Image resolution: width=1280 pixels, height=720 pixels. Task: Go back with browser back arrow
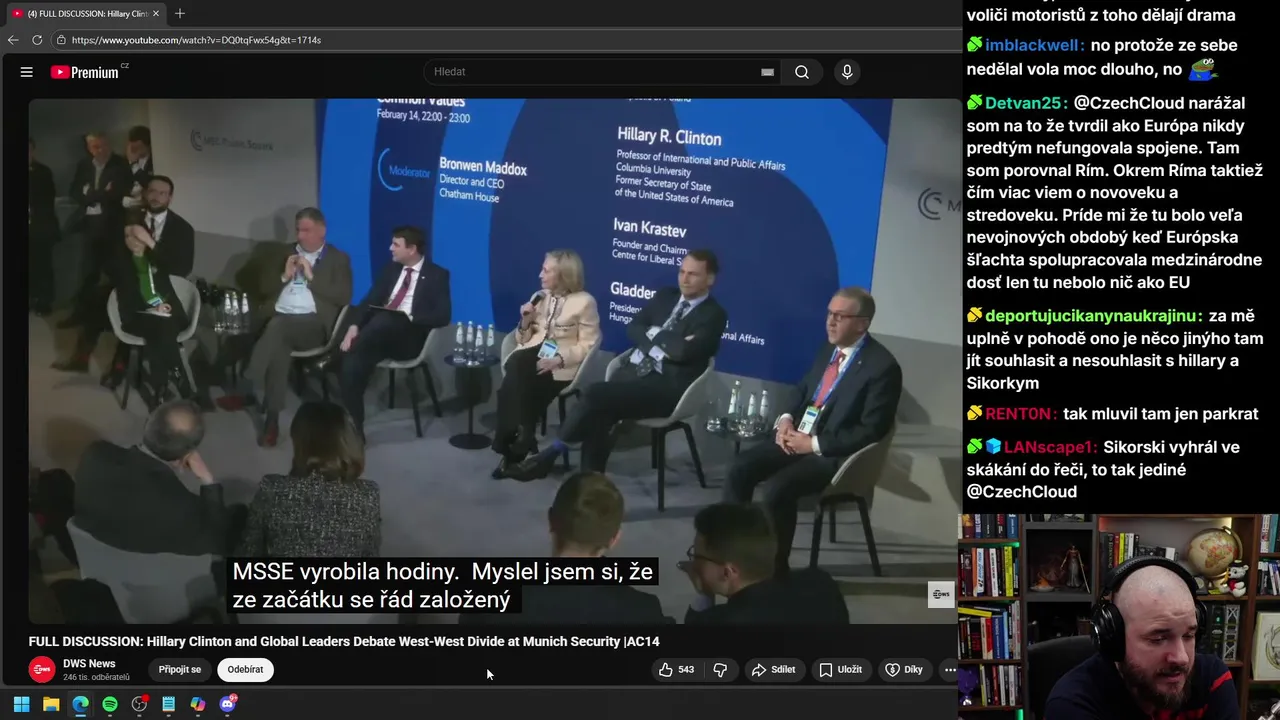13,40
